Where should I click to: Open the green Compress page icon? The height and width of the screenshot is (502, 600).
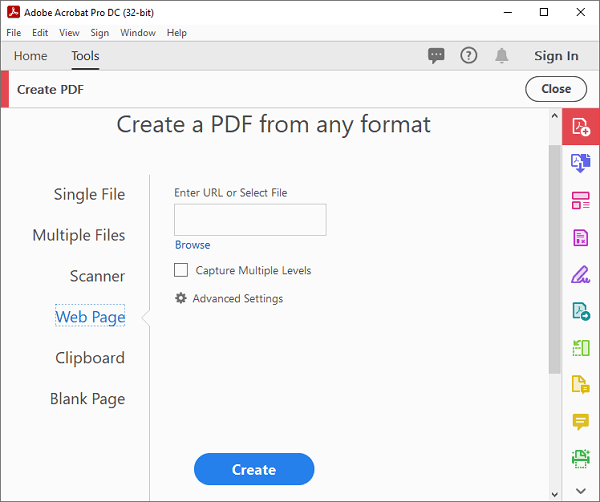(x=581, y=348)
